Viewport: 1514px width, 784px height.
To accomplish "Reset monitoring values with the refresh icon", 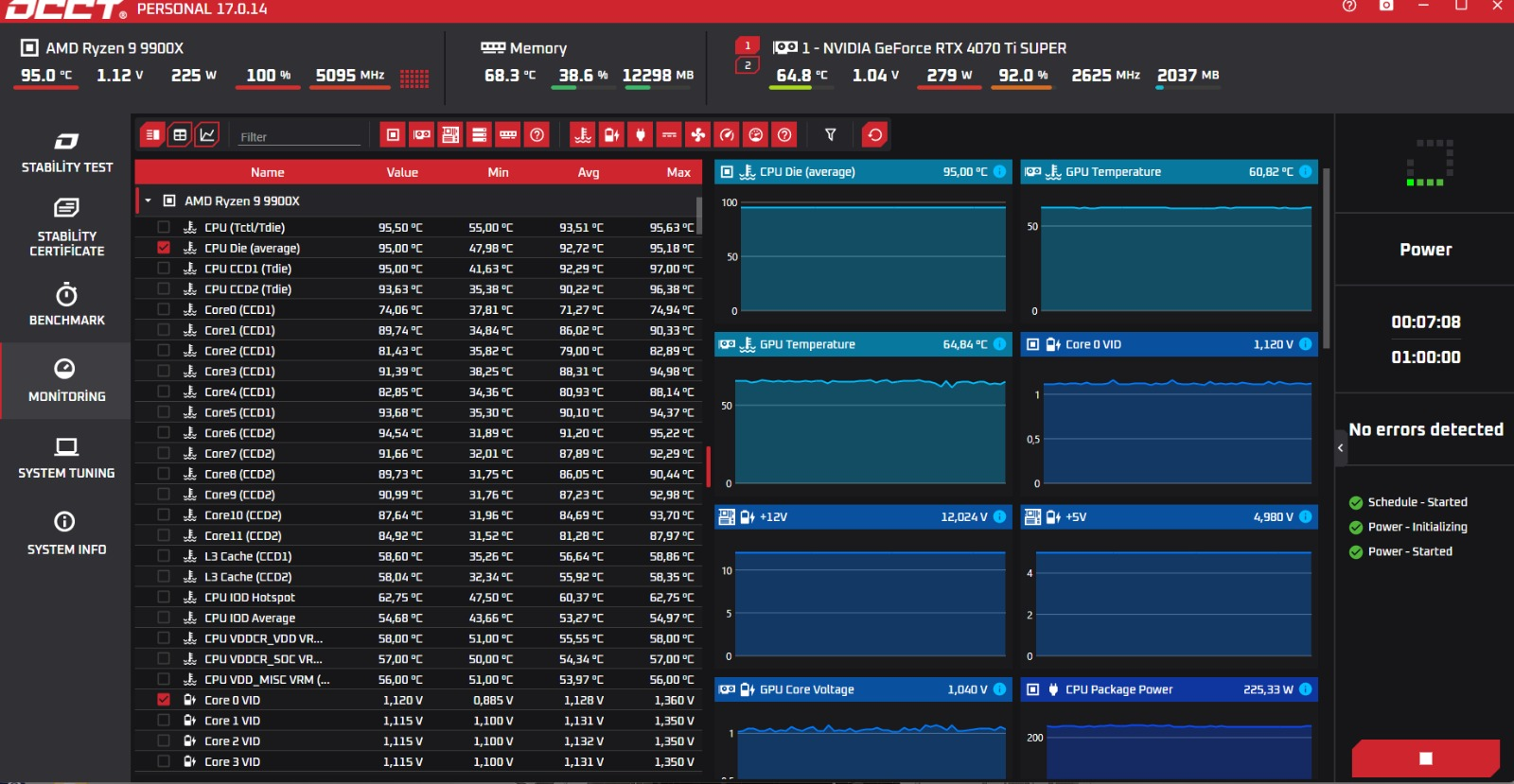I will [875, 135].
